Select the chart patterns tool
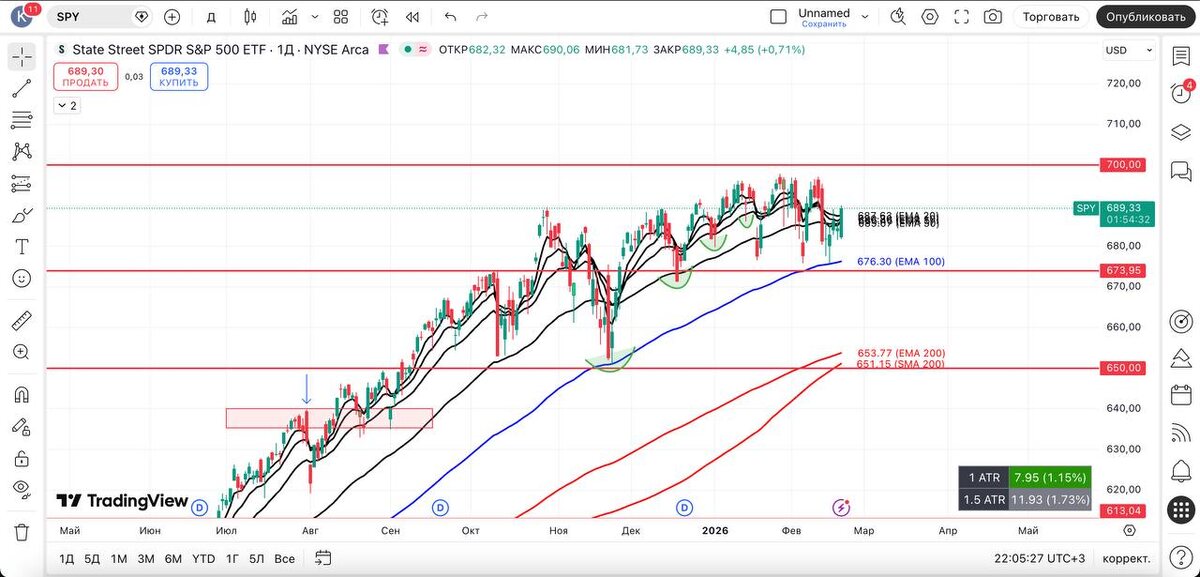This screenshot has width=1200, height=577. [21, 152]
